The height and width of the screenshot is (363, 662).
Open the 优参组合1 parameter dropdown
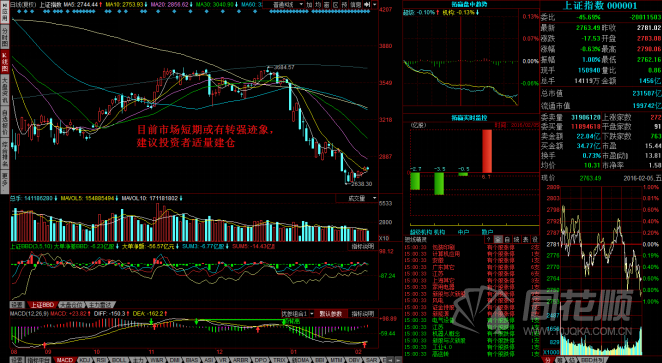coord(298,314)
